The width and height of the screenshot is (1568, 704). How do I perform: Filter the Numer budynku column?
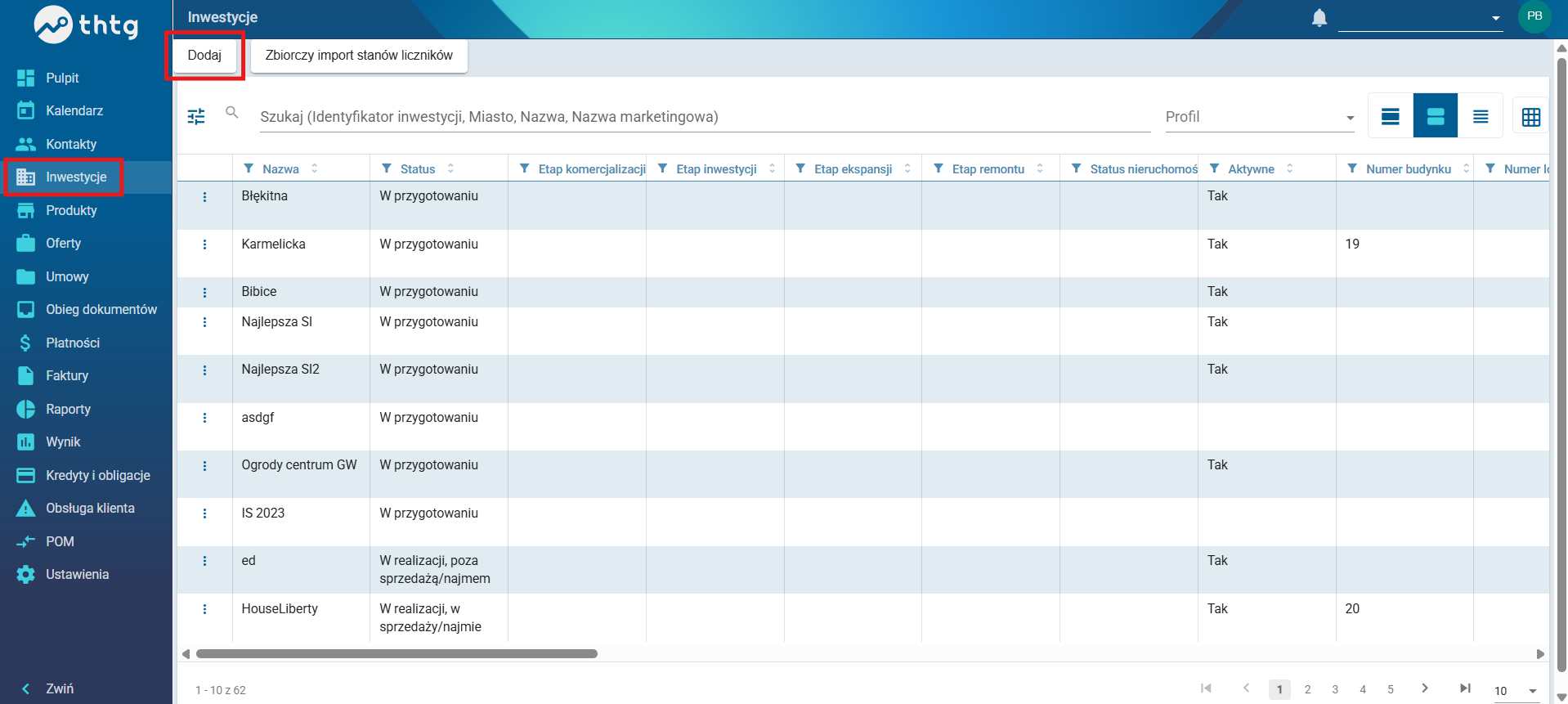[1352, 168]
